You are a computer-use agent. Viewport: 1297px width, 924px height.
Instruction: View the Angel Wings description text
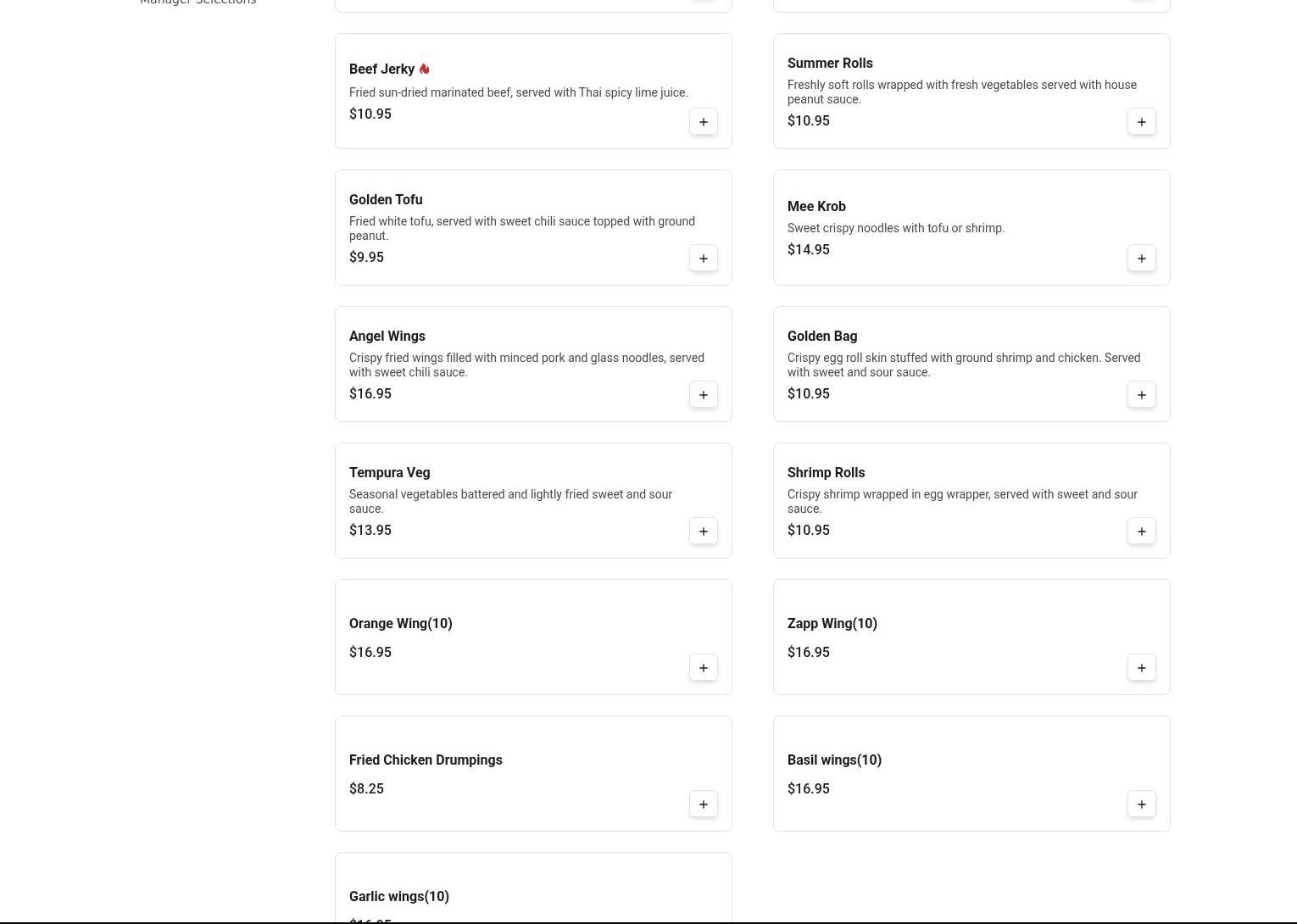pyautogui.click(x=526, y=365)
